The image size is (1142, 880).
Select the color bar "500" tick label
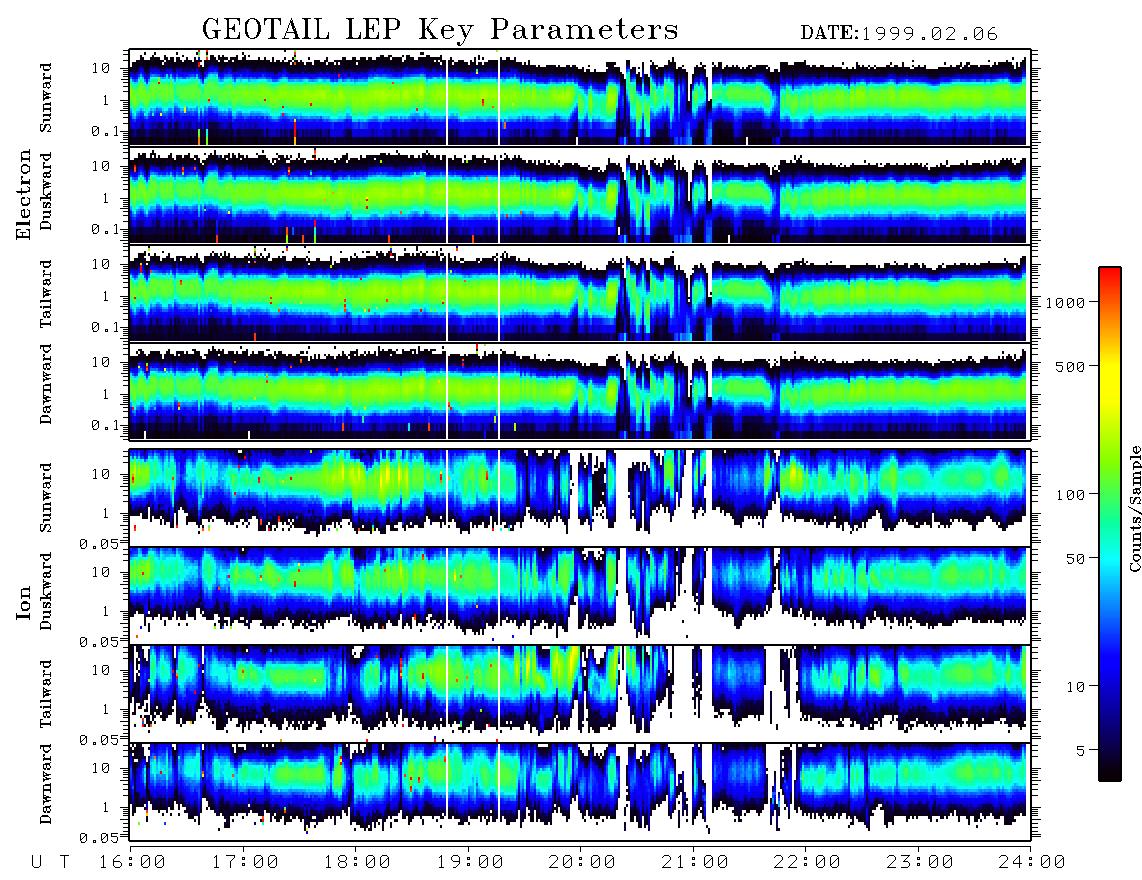[x=1071, y=366]
